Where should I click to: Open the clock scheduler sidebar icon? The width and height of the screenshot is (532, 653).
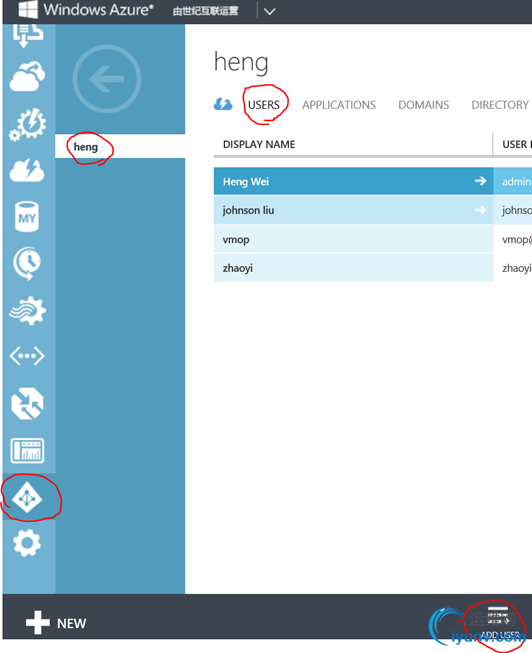tap(27, 263)
